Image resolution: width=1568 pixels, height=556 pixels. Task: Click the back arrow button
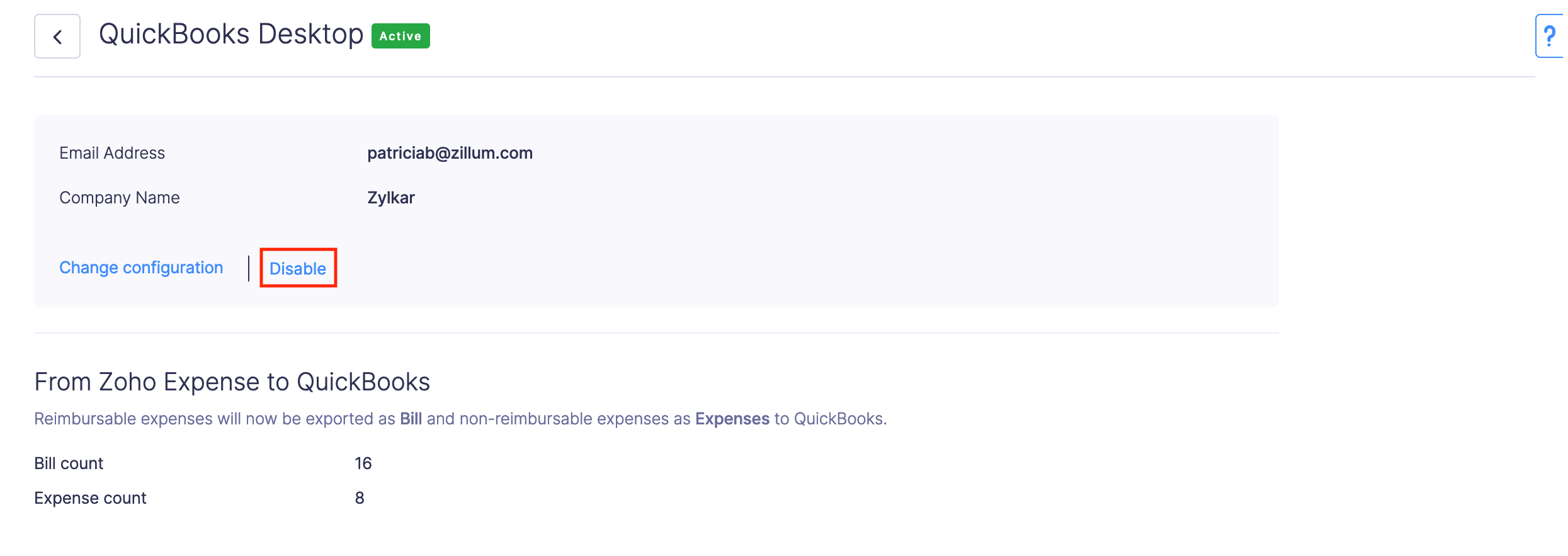pos(57,37)
